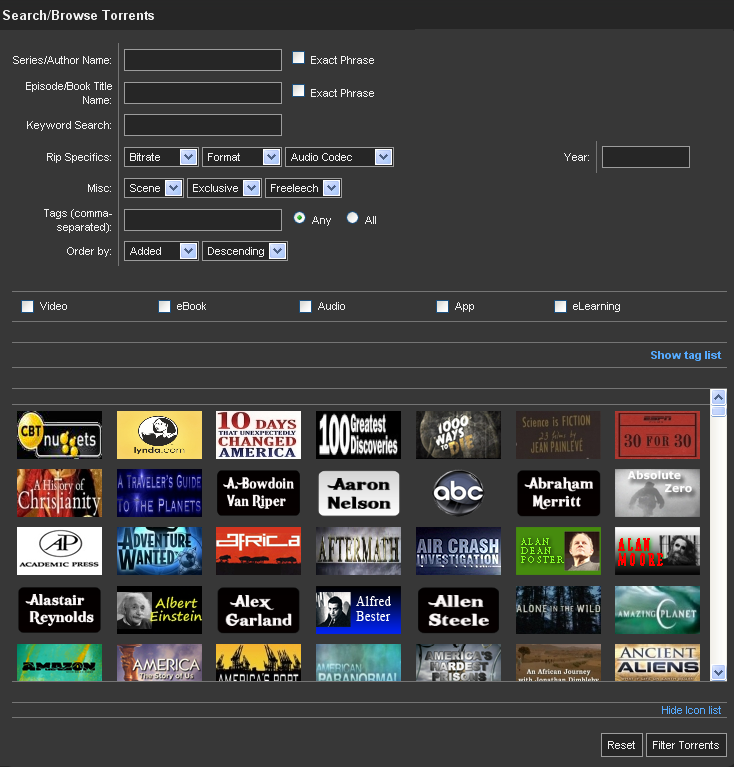The height and width of the screenshot is (767, 734).
Task: Click the Filter Torrents button
Action: coord(686,745)
